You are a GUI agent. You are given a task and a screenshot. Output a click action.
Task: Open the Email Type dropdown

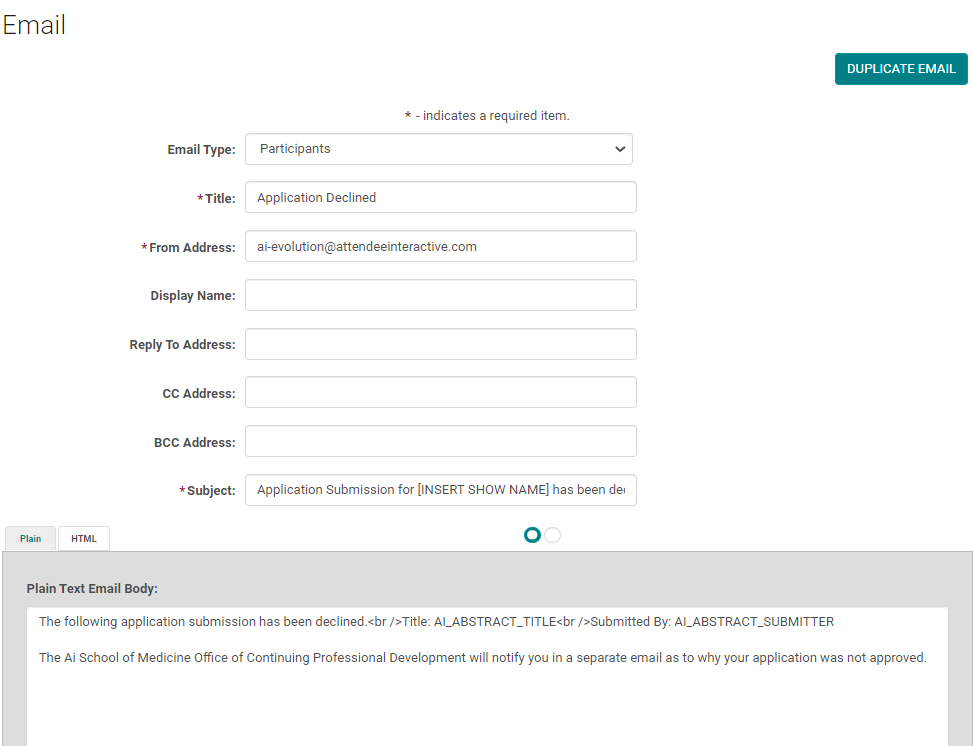438,149
